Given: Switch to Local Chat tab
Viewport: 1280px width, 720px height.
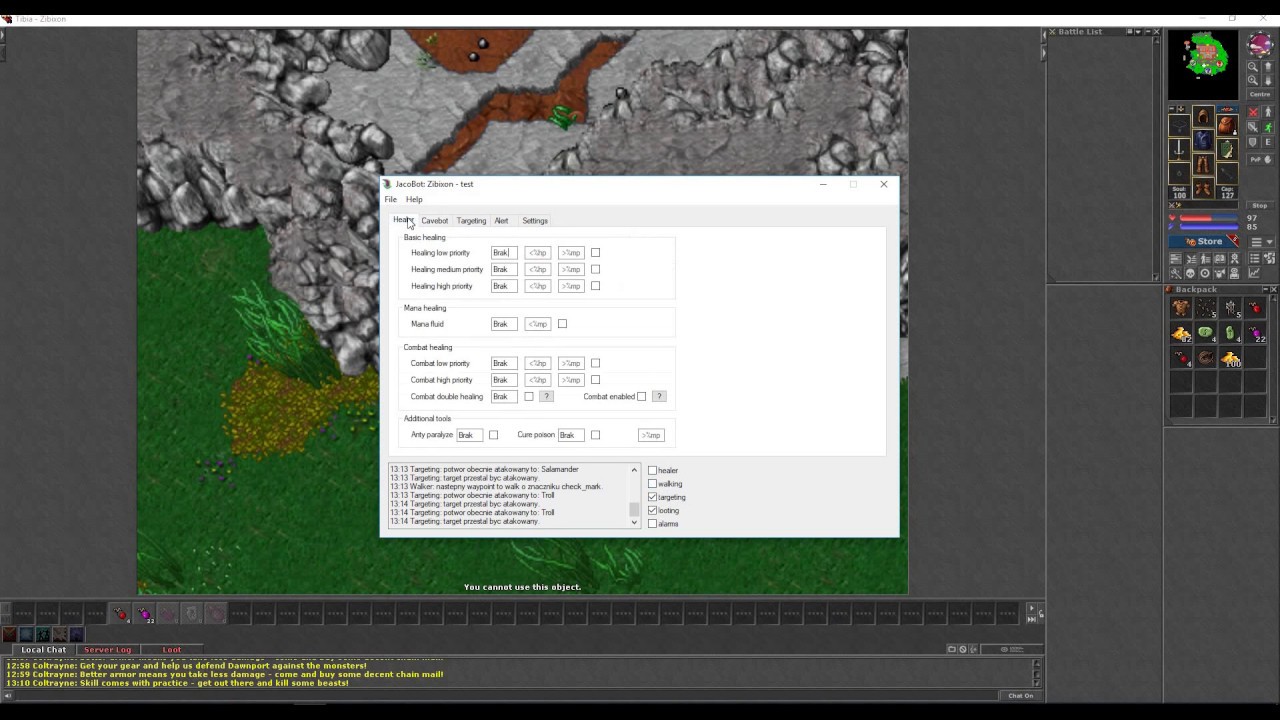Looking at the screenshot, I should (x=44, y=650).
